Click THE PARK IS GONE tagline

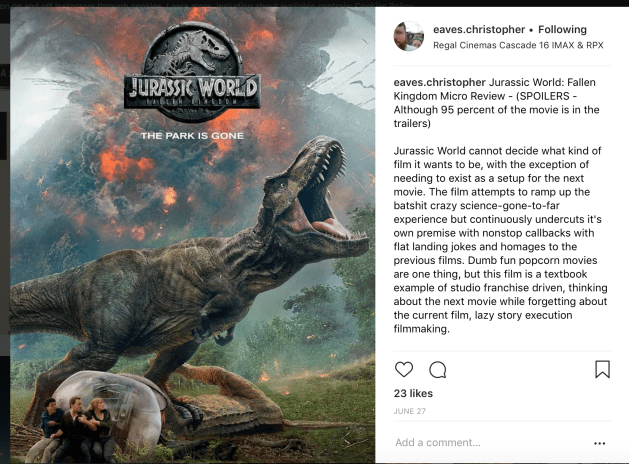192,136
